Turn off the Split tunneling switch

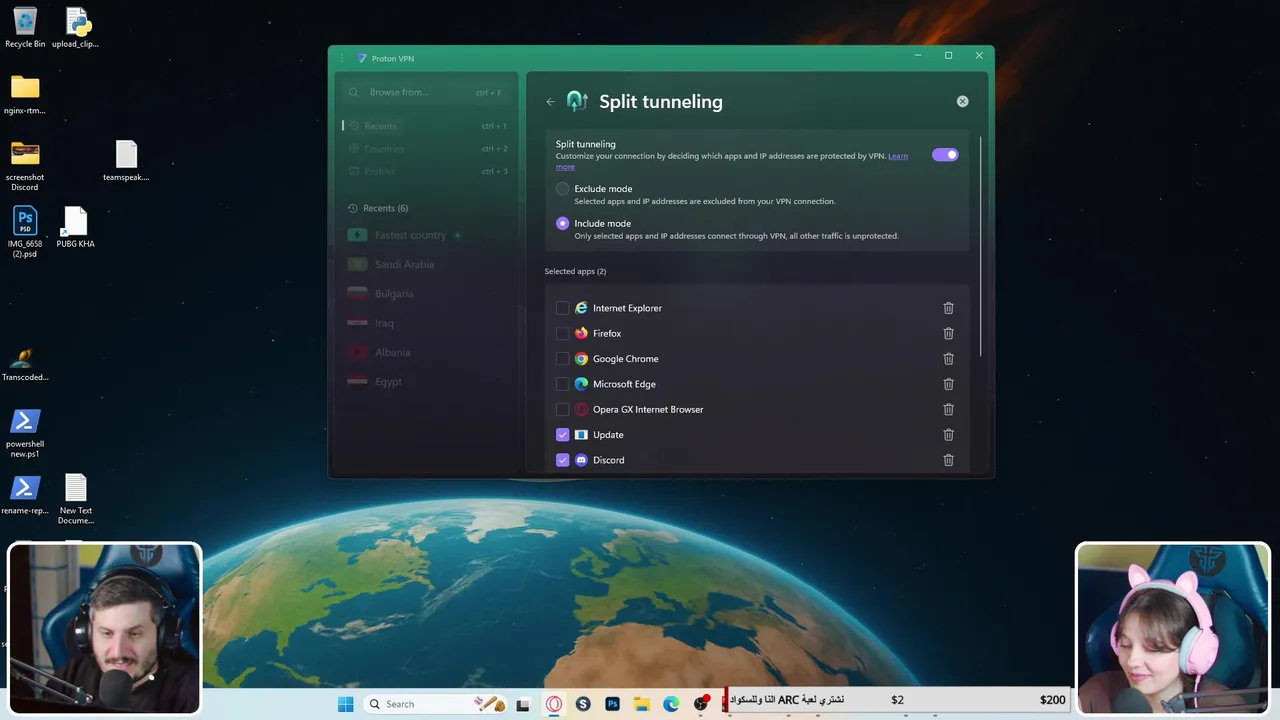coord(945,155)
